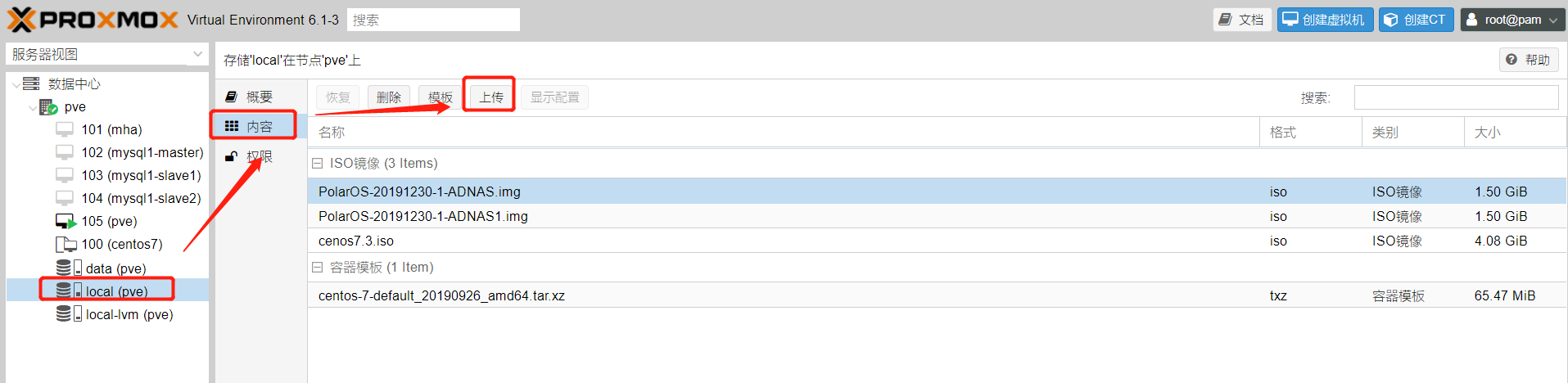1568x383 pixels.
Task: Select the cenos7.3.iso row
Action: [x=356, y=241]
